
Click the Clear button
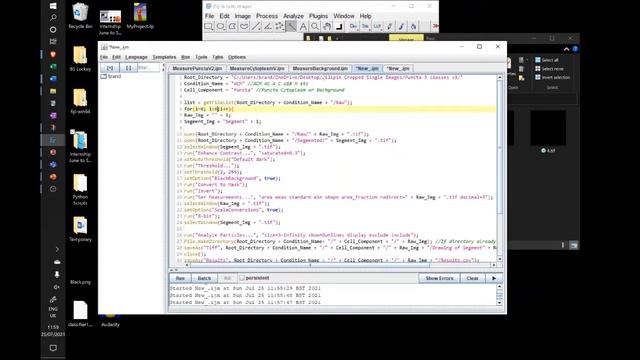(x=472, y=278)
